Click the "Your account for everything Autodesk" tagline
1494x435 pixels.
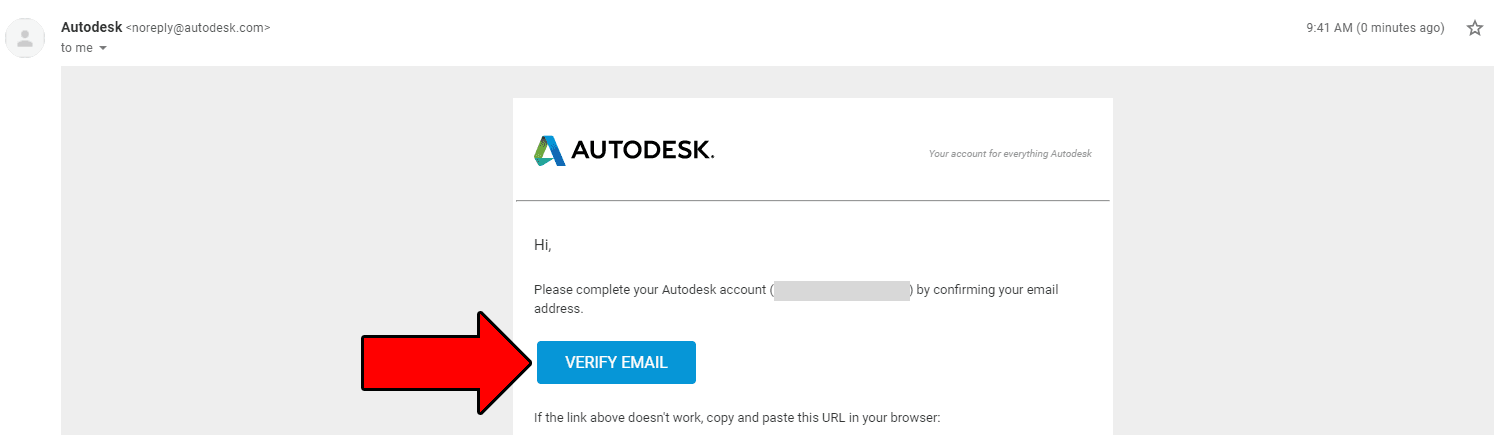pyautogui.click(x=1010, y=154)
